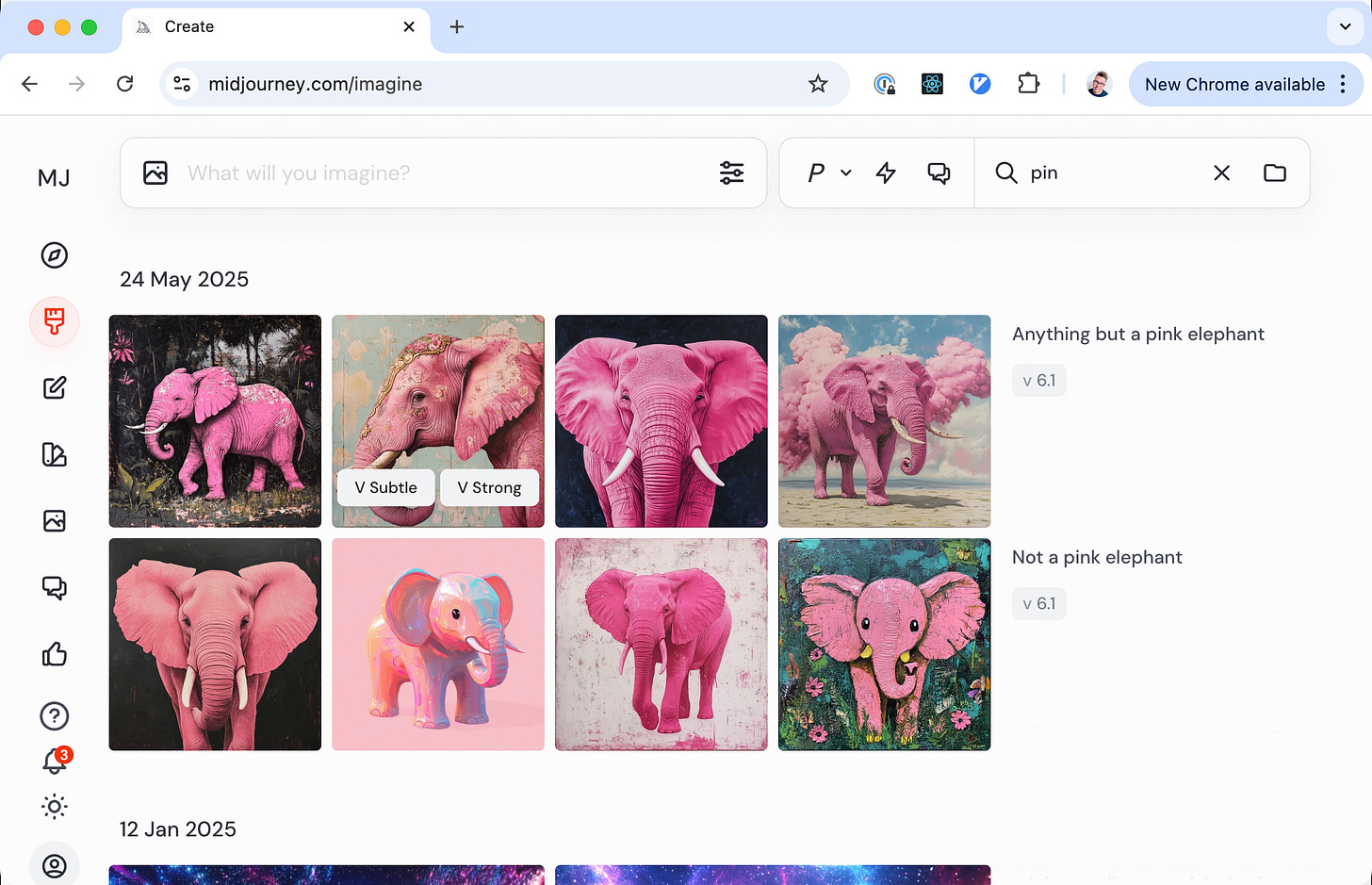Open the Explore compass icon in sidebar
The height and width of the screenshot is (885, 1372).
[x=55, y=255]
